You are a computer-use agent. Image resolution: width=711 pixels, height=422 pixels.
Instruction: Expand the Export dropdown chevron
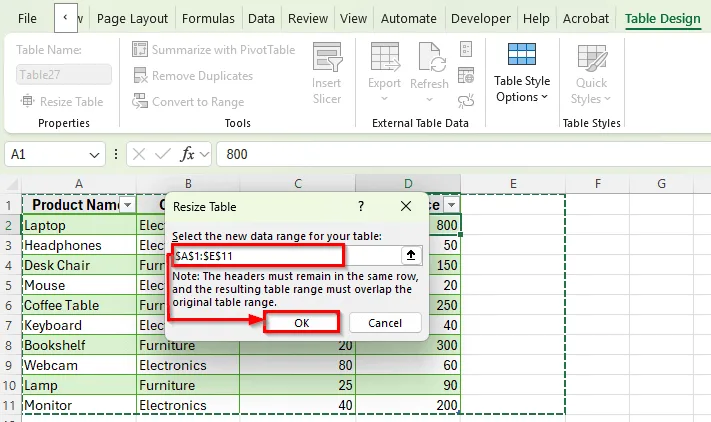click(x=385, y=98)
